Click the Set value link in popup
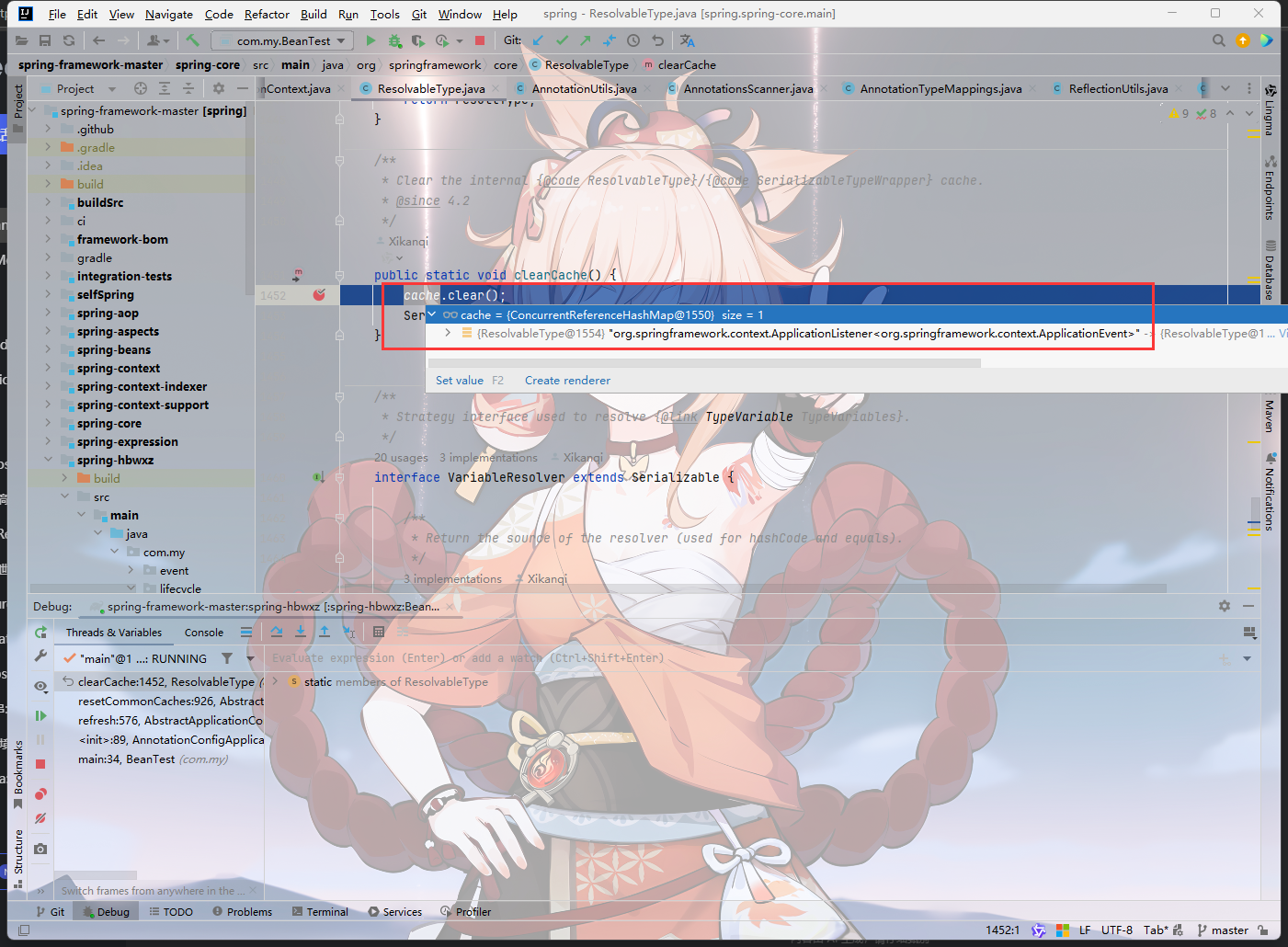 460,380
